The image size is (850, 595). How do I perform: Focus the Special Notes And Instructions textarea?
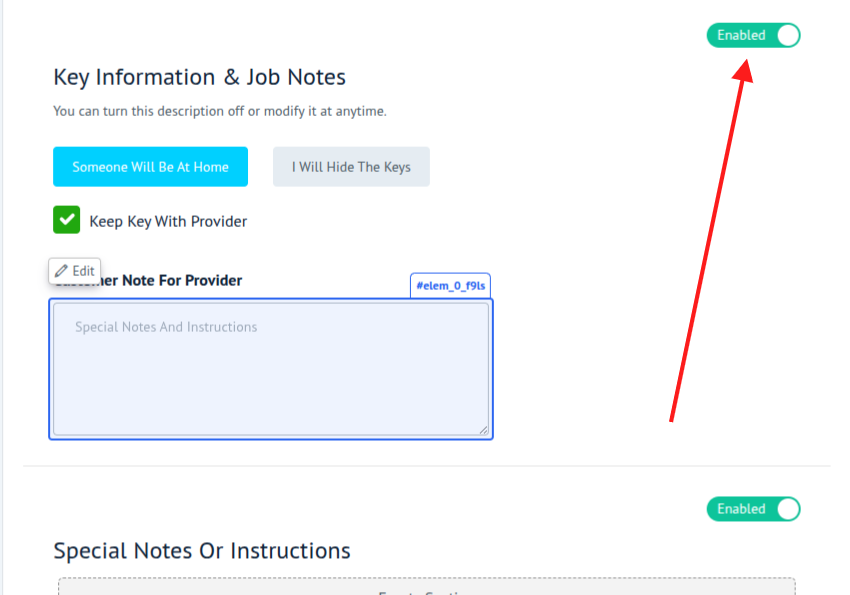[x=270, y=370]
